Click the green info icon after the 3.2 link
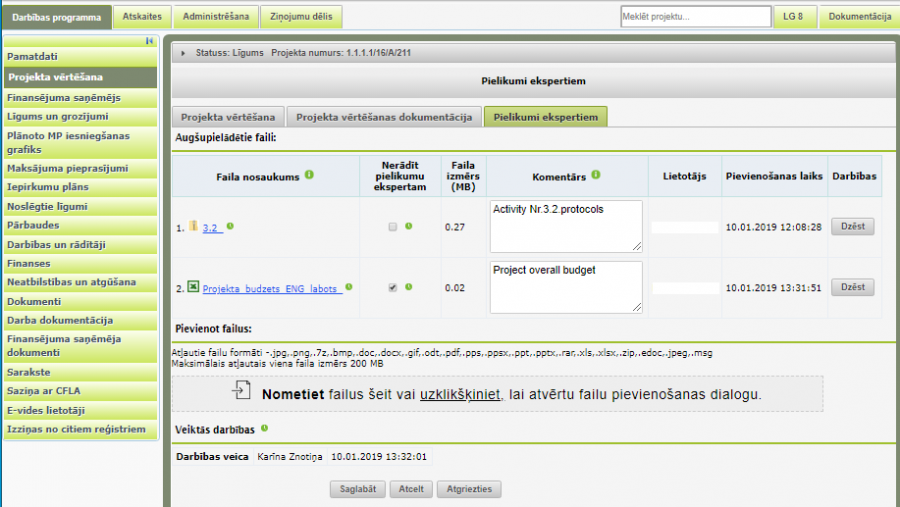 point(230,228)
